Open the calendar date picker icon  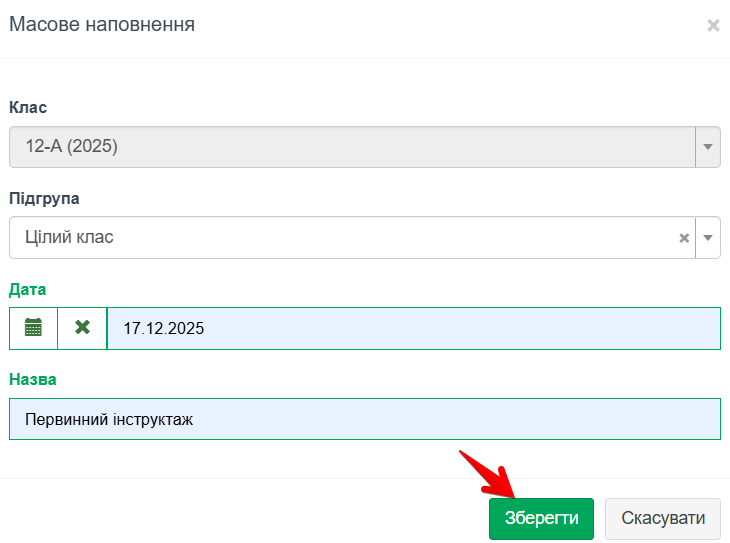(x=33, y=328)
